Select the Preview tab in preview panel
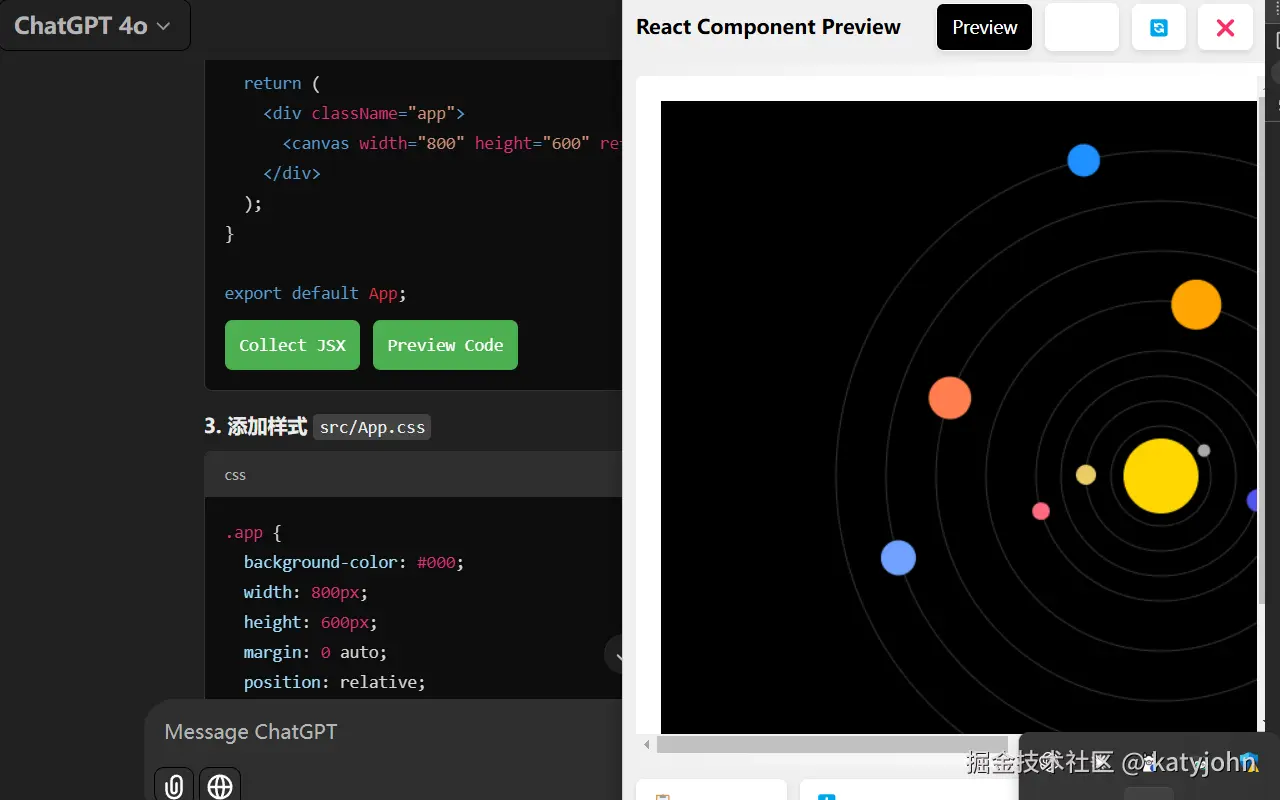Screen dimensions: 1280x800 point(984,27)
